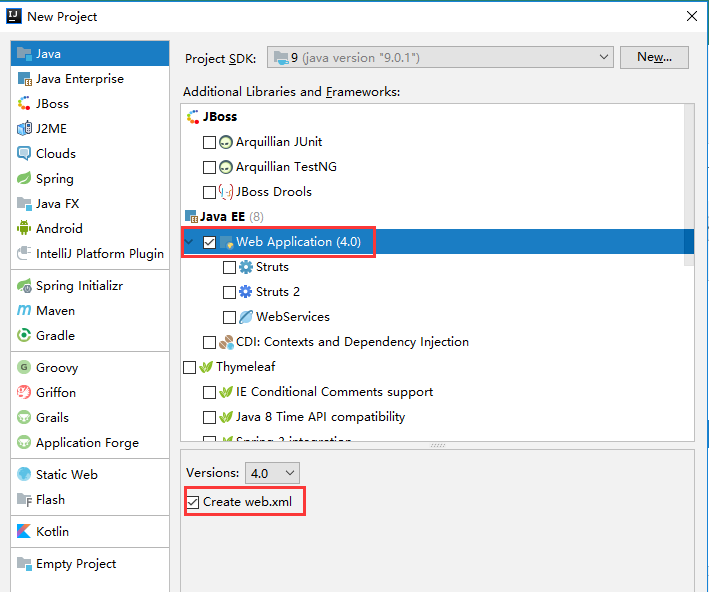Screen dimensions: 709x592
Task: Enable CDI Contexts and Dependency Injection checkbox
Action: pos(209,342)
